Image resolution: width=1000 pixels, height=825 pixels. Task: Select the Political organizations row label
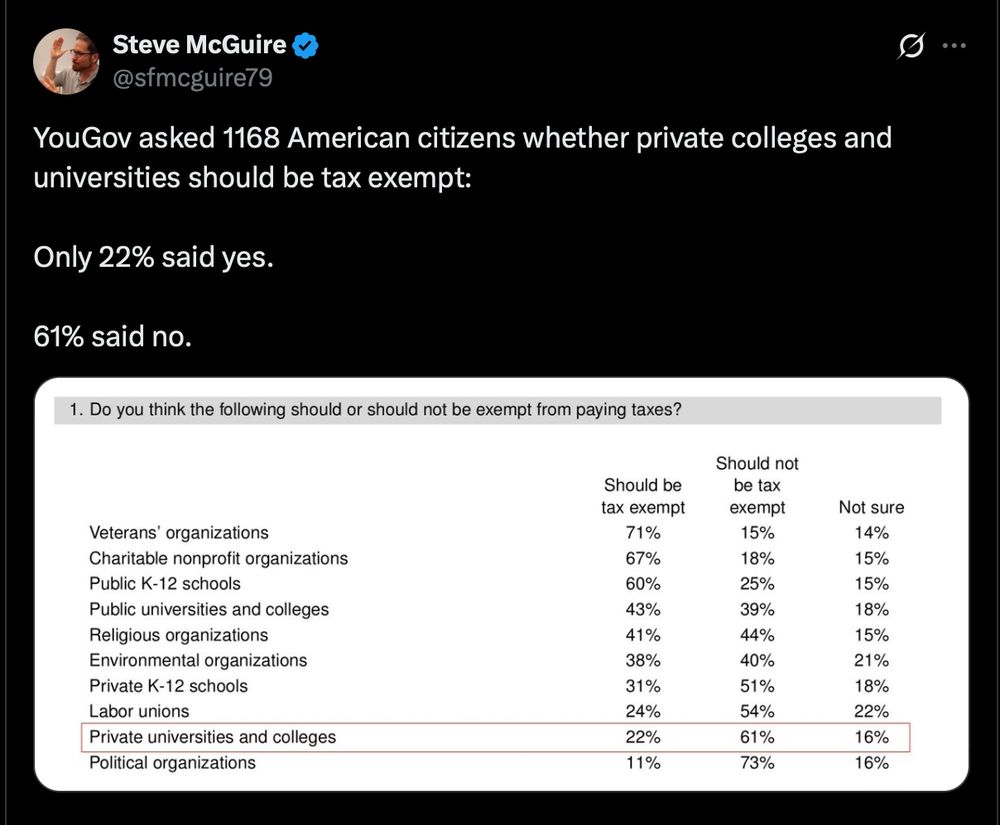click(172, 763)
